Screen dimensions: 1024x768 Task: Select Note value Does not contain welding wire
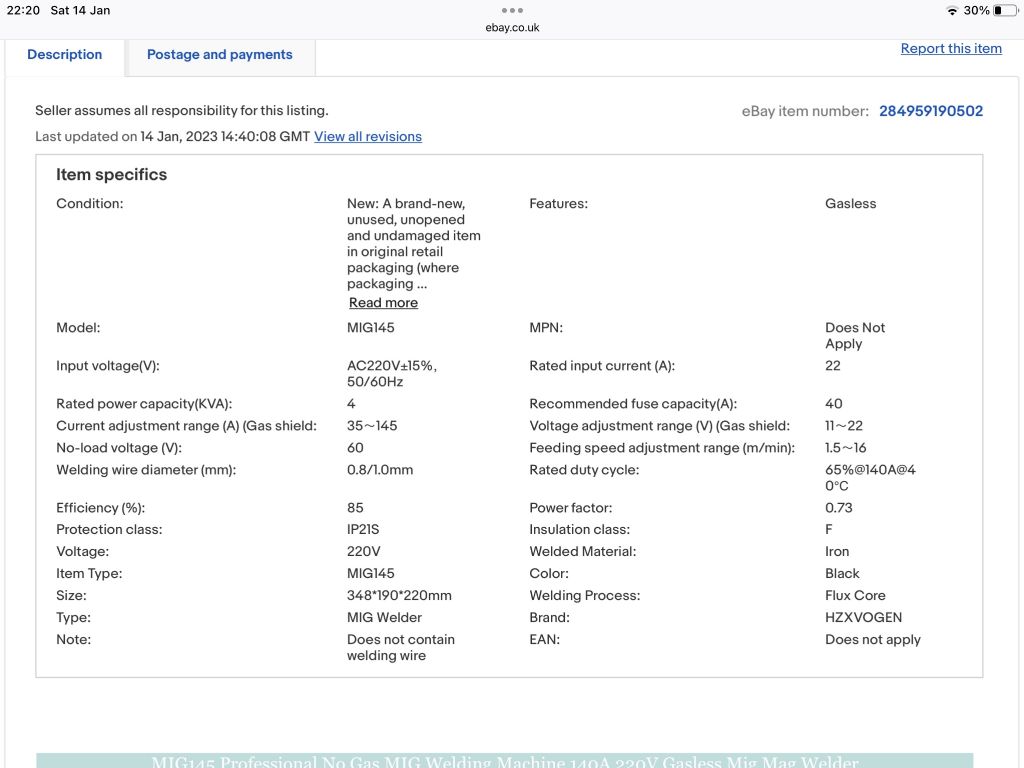(x=400, y=647)
